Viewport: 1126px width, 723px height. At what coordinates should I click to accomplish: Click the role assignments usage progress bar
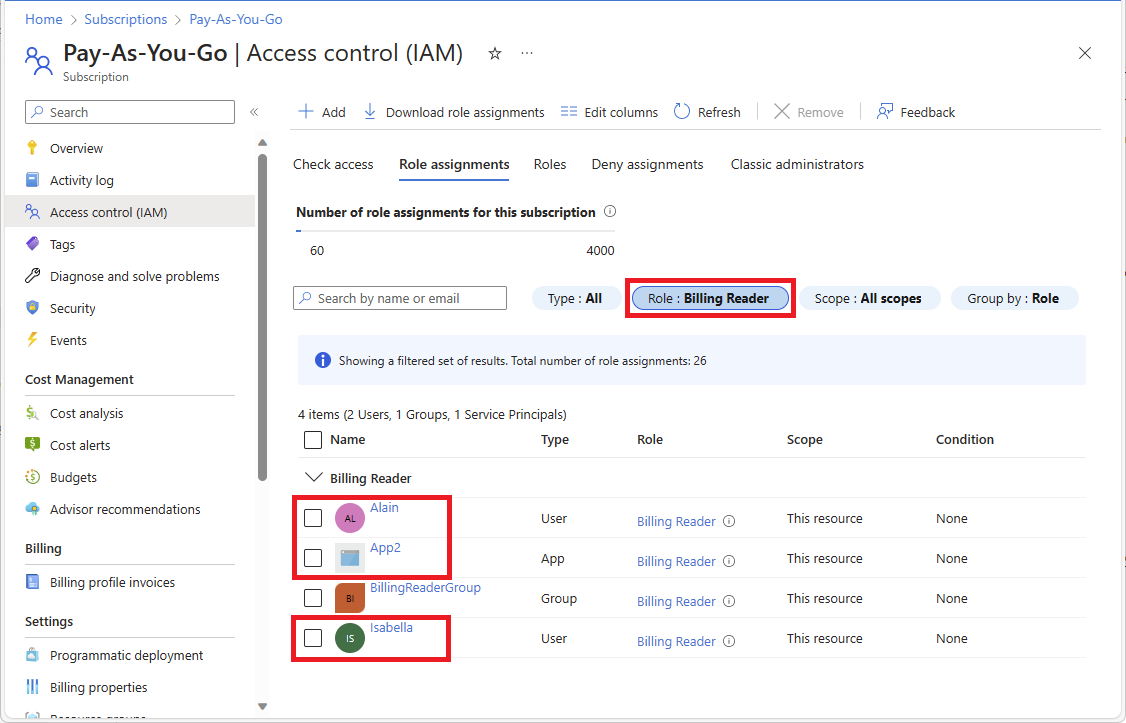(x=455, y=230)
